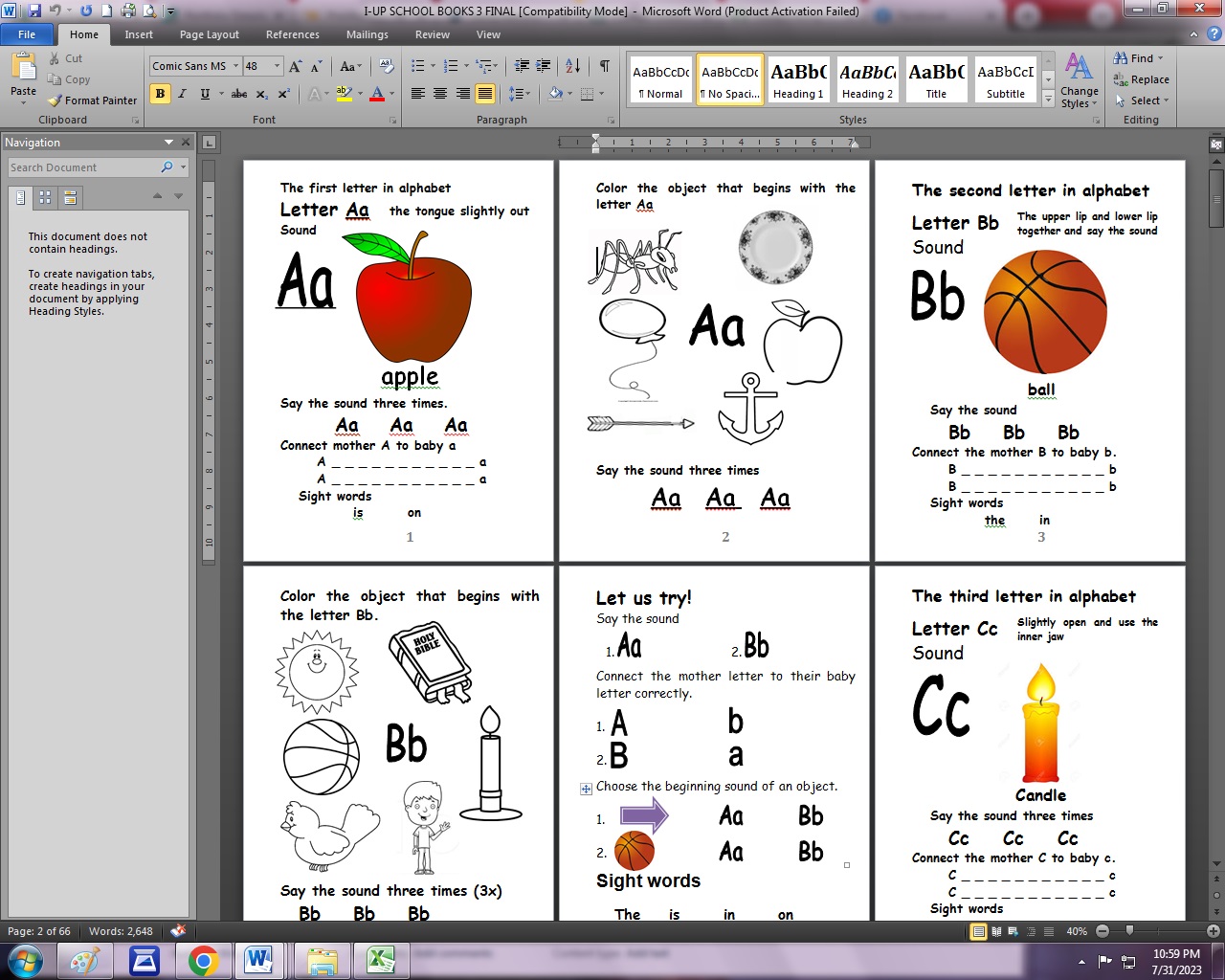Image resolution: width=1225 pixels, height=980 pixels.
Task: Click the Sort A-to-Z icon
Action: pyautogui.click(x=572, y=66)
